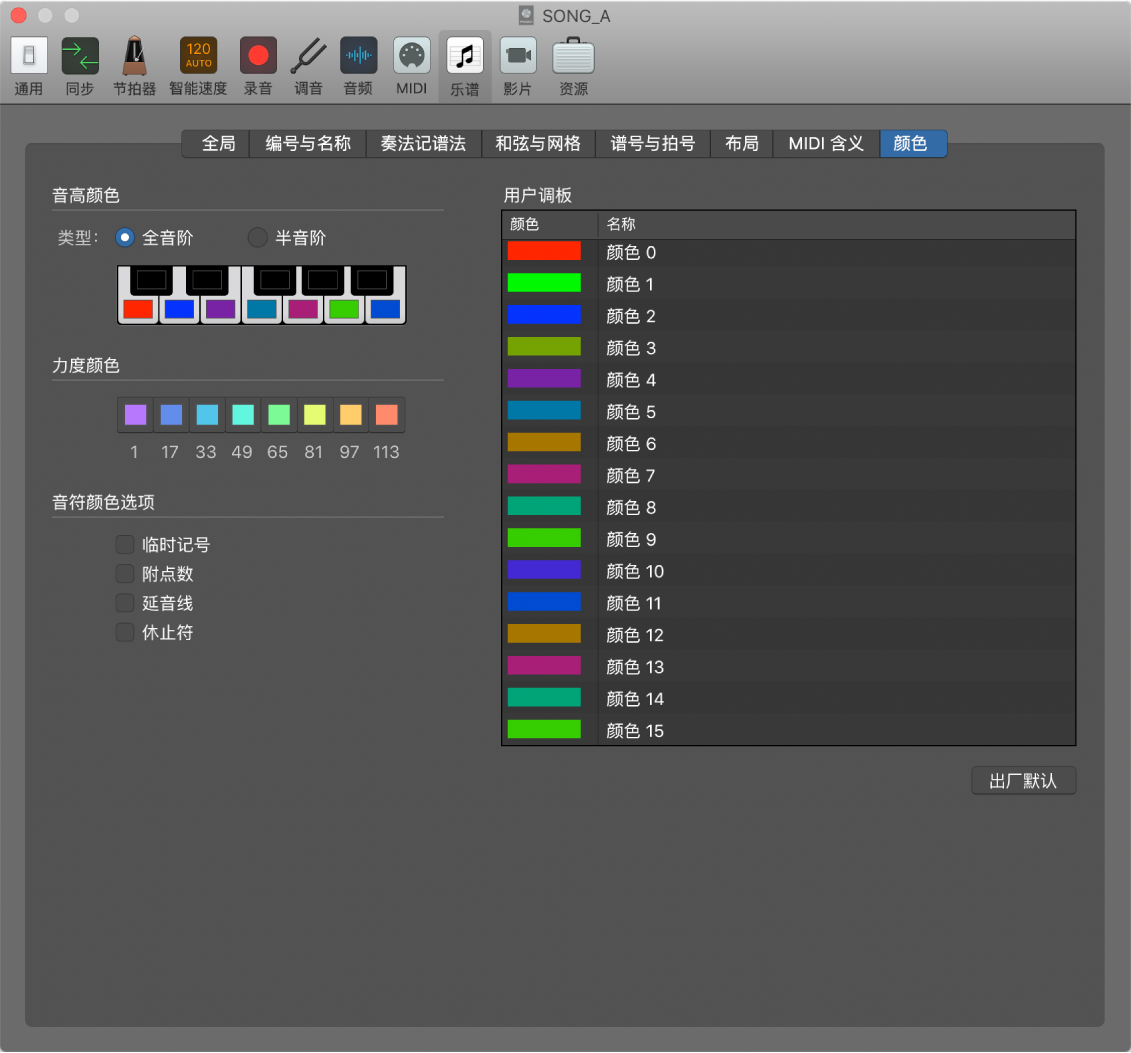This screenshot has width=1131, height=1053.
Task: Click the swatch for 颜色 10
Action: coord(544,570)
